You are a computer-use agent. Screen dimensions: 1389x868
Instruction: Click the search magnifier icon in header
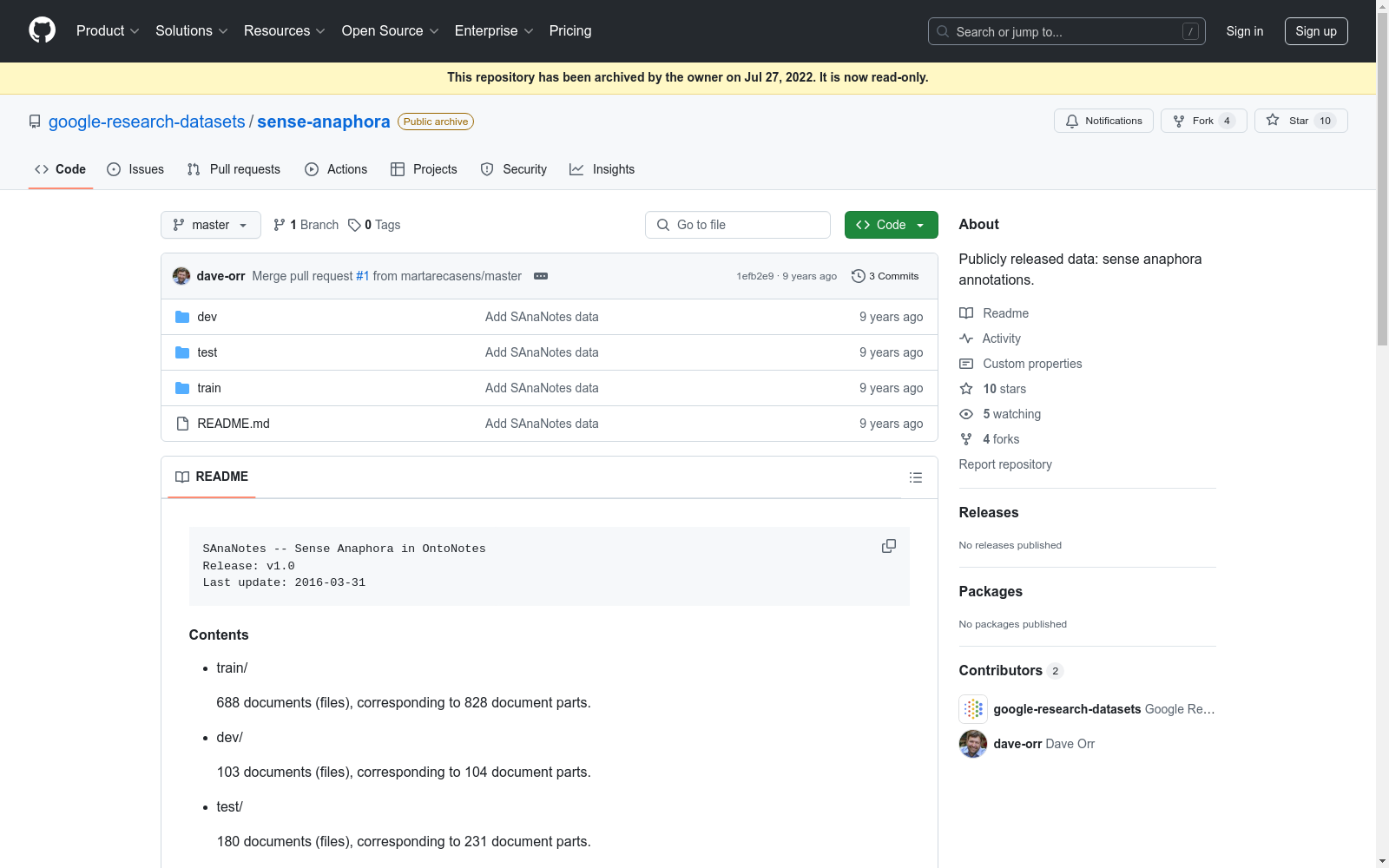click(x=943, y=31)
